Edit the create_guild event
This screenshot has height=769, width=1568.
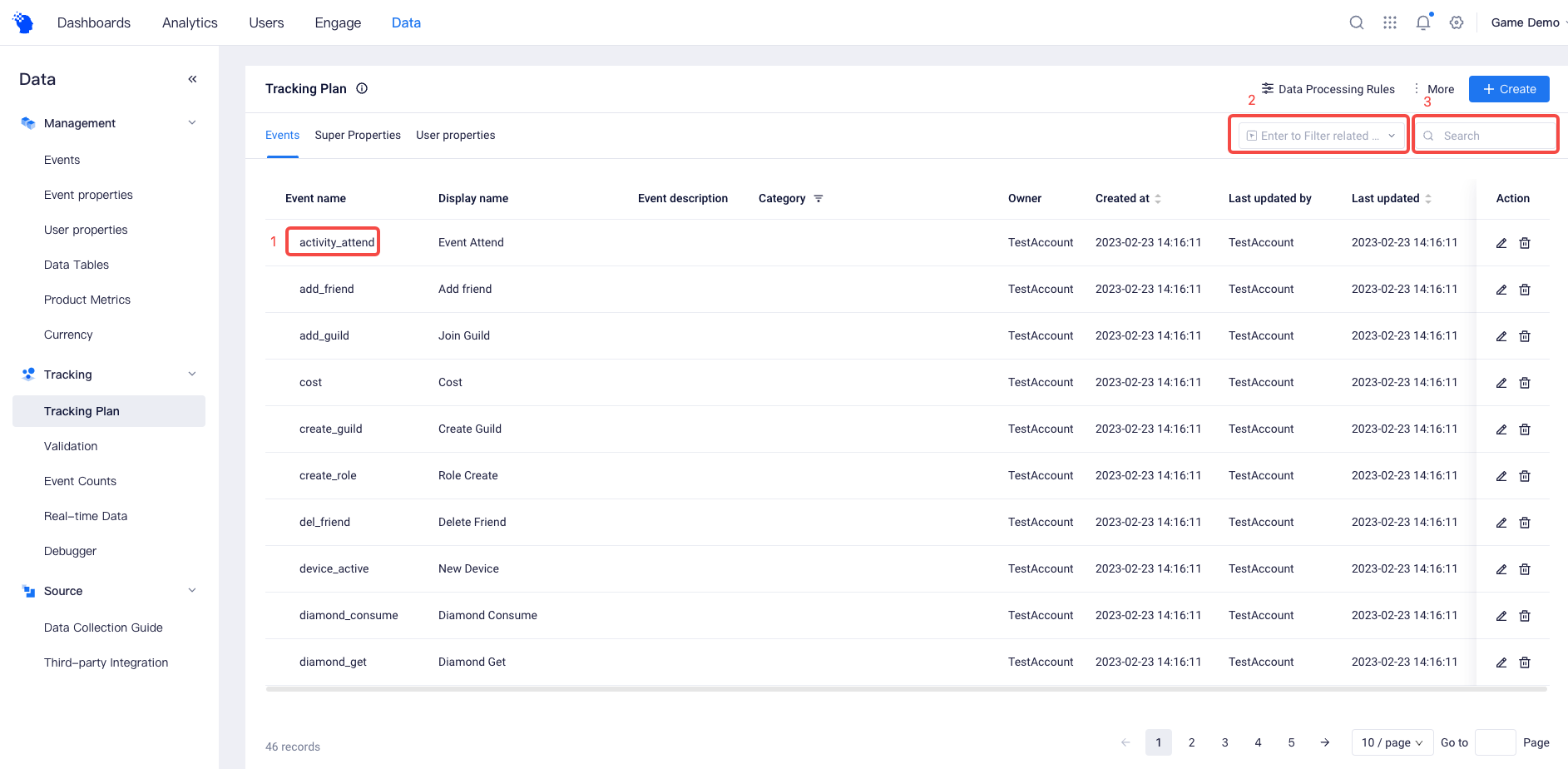pos(1501,429)
